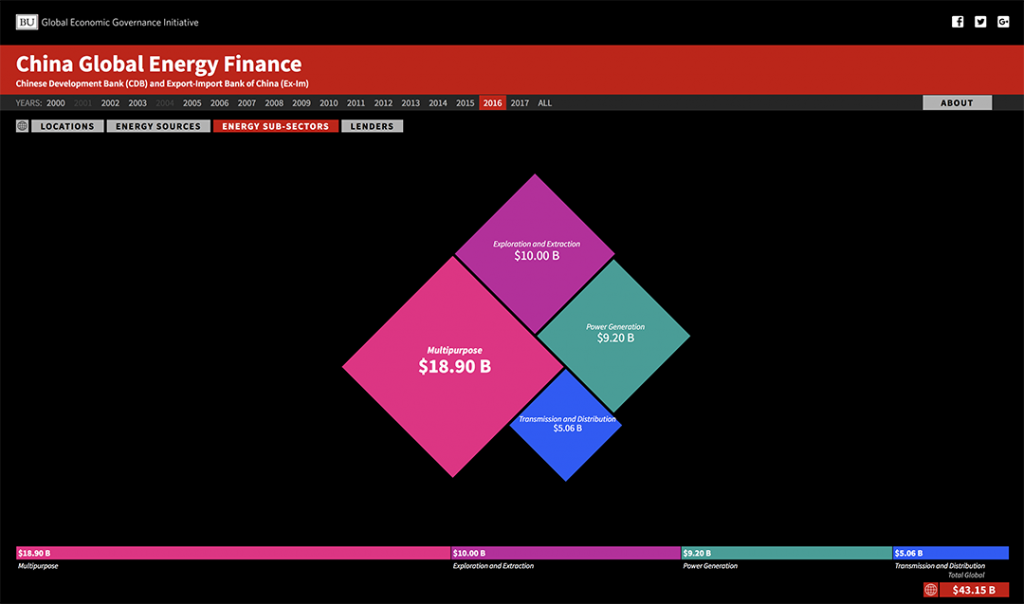Click Power Generation label under the bar
1024x604 pixels.
click(x=710, y=566)
